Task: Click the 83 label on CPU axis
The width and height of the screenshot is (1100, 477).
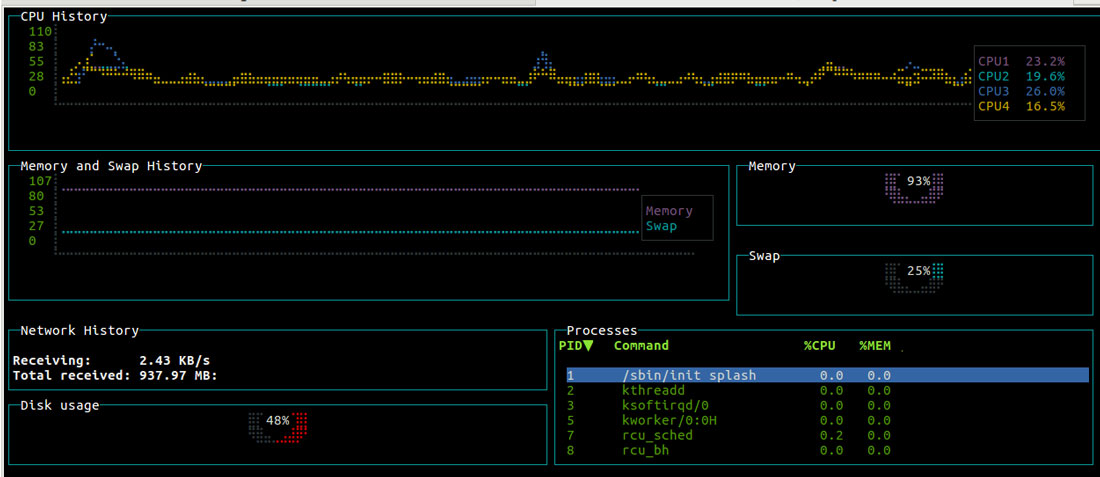Action: coord(36,46)
